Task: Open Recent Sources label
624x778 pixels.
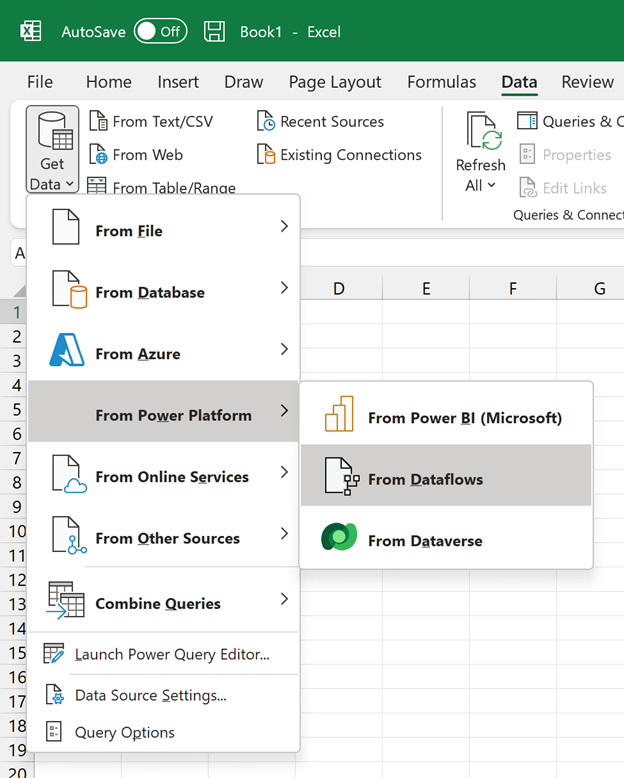Action: coord(332,122)
